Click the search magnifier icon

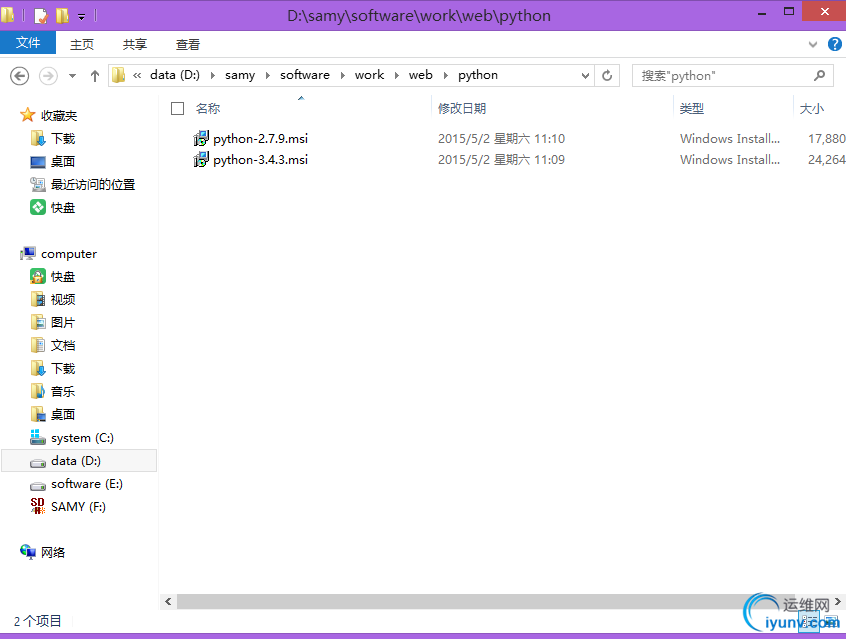(x=820, y=76)
